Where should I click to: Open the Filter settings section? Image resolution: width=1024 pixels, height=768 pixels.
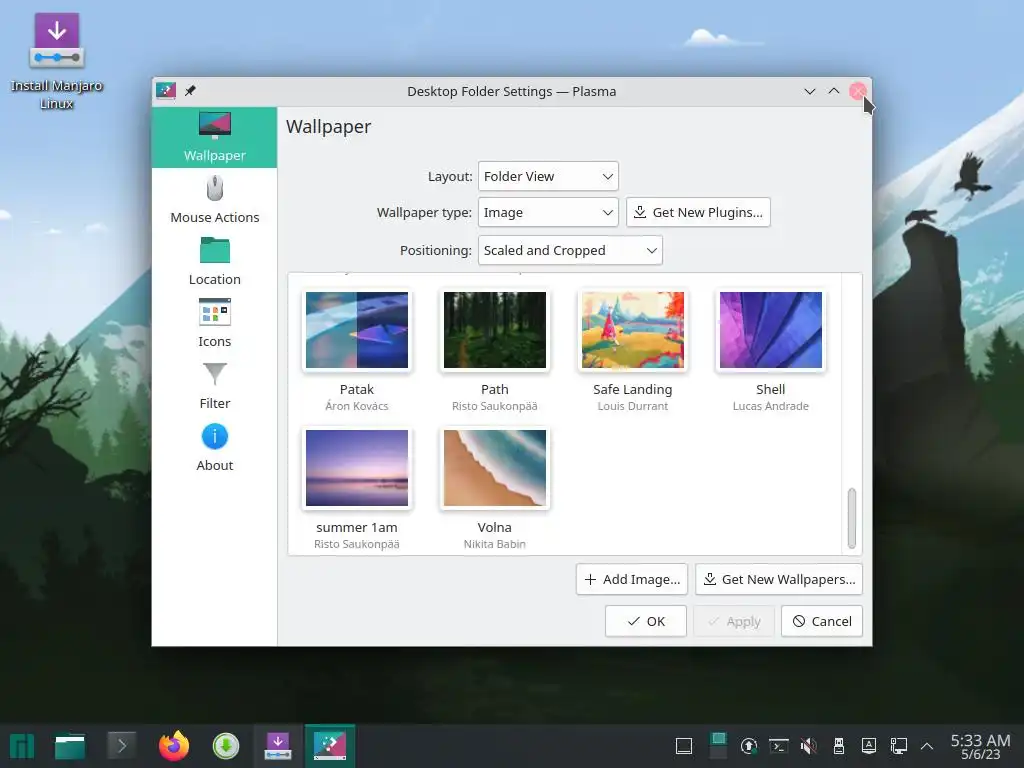tap(214, 385)
